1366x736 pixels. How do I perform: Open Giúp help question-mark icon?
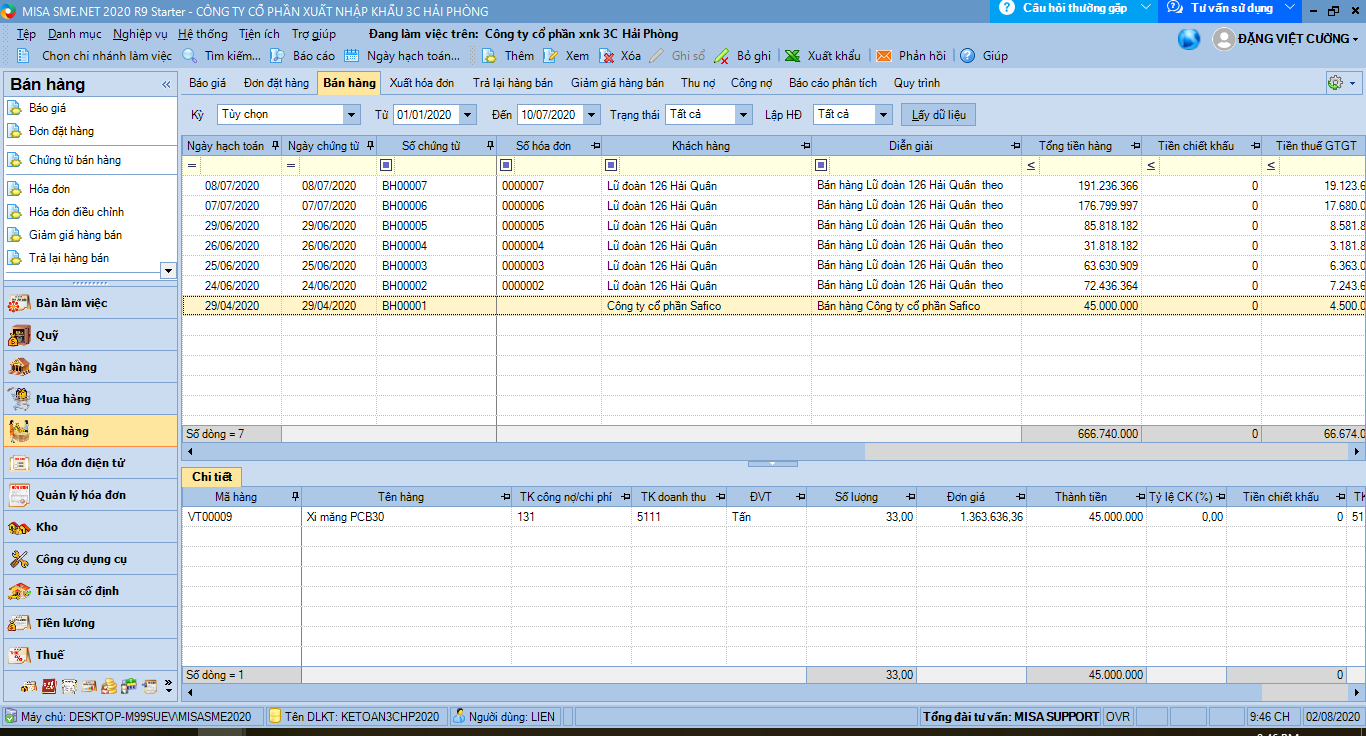(x=967, y=56)
